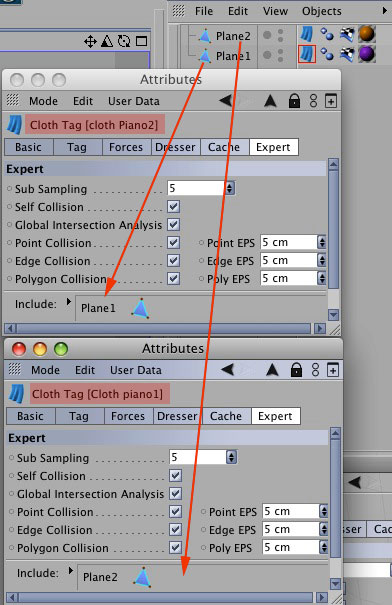392x605 pixels.
Task: Select the Plane1 object in Object Manager
Action: click(x=233, y=56)
